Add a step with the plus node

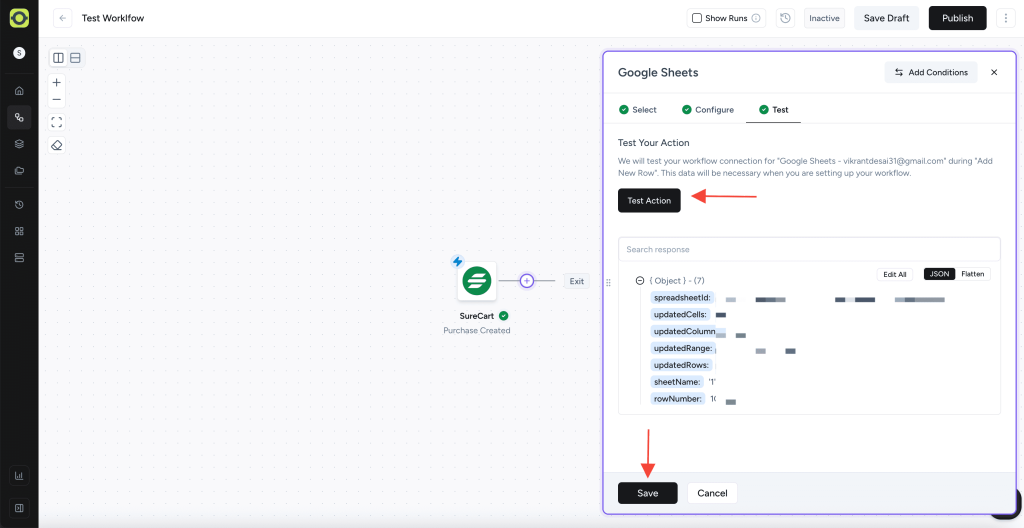pyautogui.click(x=527, y=281)
